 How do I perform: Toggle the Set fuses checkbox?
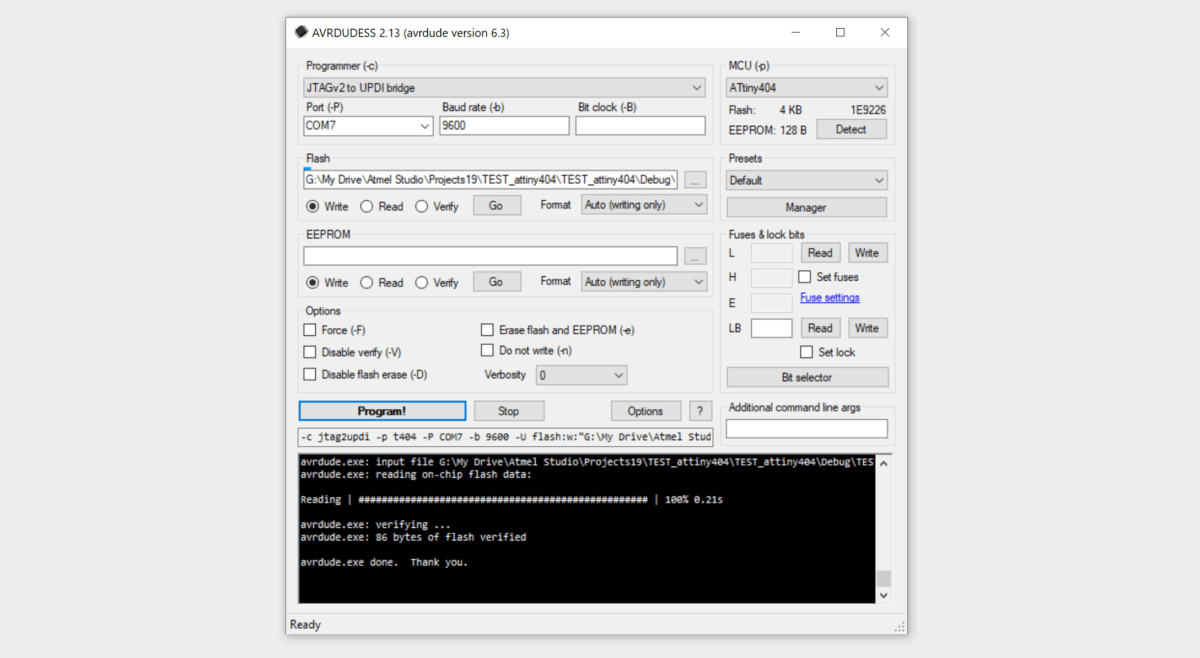(x=805, y=277)
